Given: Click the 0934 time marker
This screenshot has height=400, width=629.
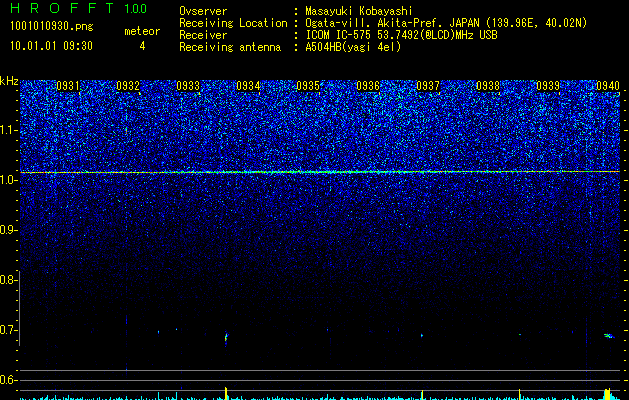Looking at the screenshot, I should pyautogui.click(x=248, y=86).
